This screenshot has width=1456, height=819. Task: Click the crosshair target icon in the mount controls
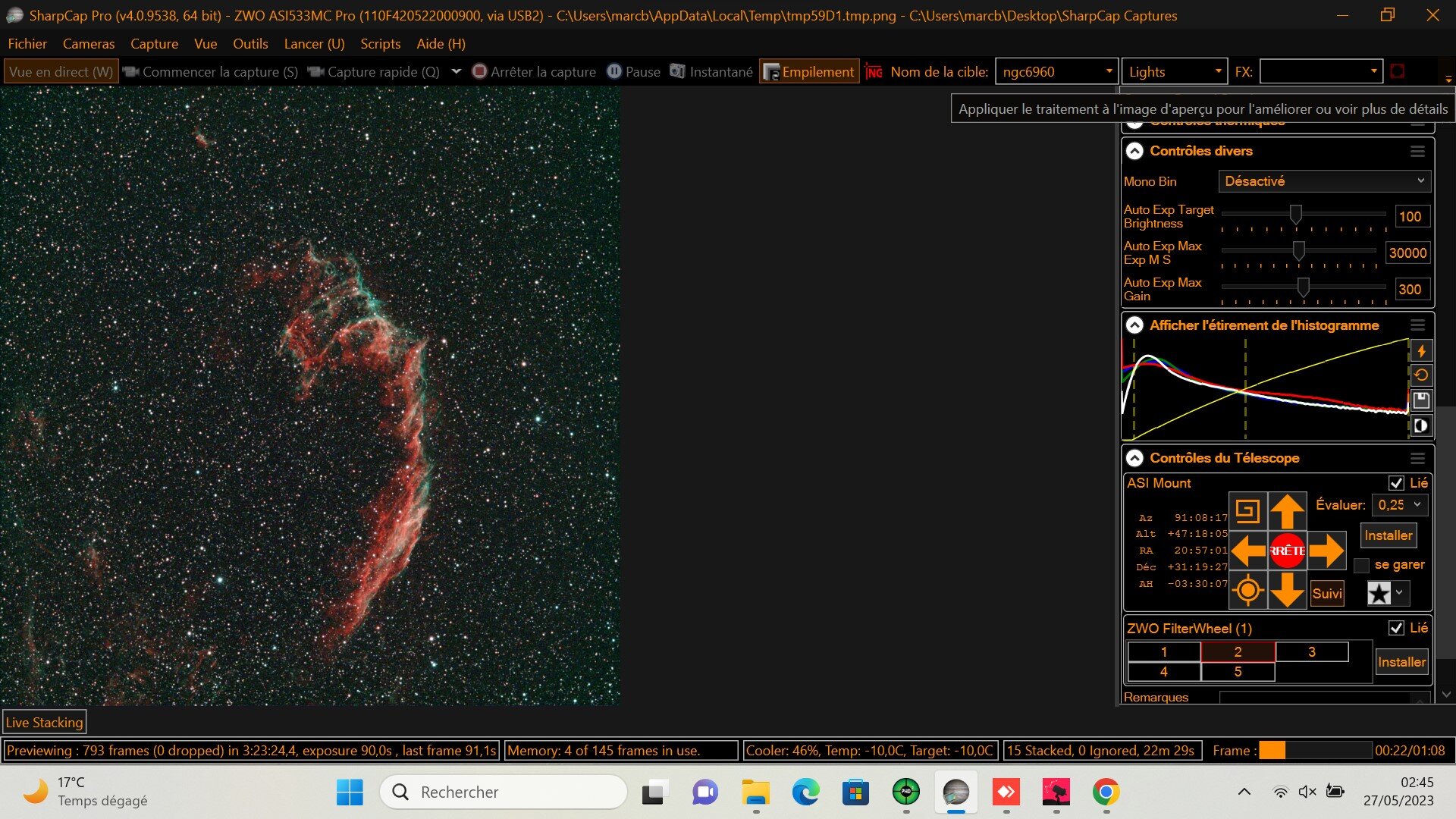click(x=1247, y=590)
